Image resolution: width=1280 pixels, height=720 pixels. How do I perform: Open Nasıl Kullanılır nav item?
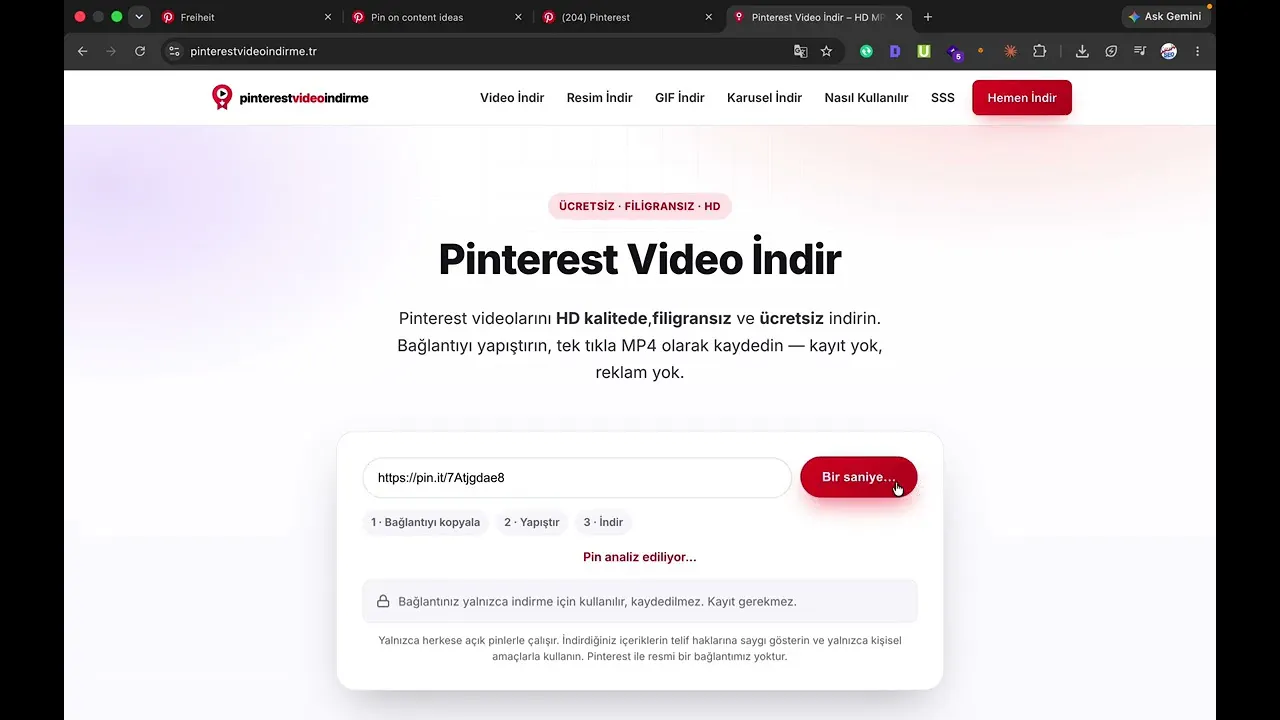866,98
